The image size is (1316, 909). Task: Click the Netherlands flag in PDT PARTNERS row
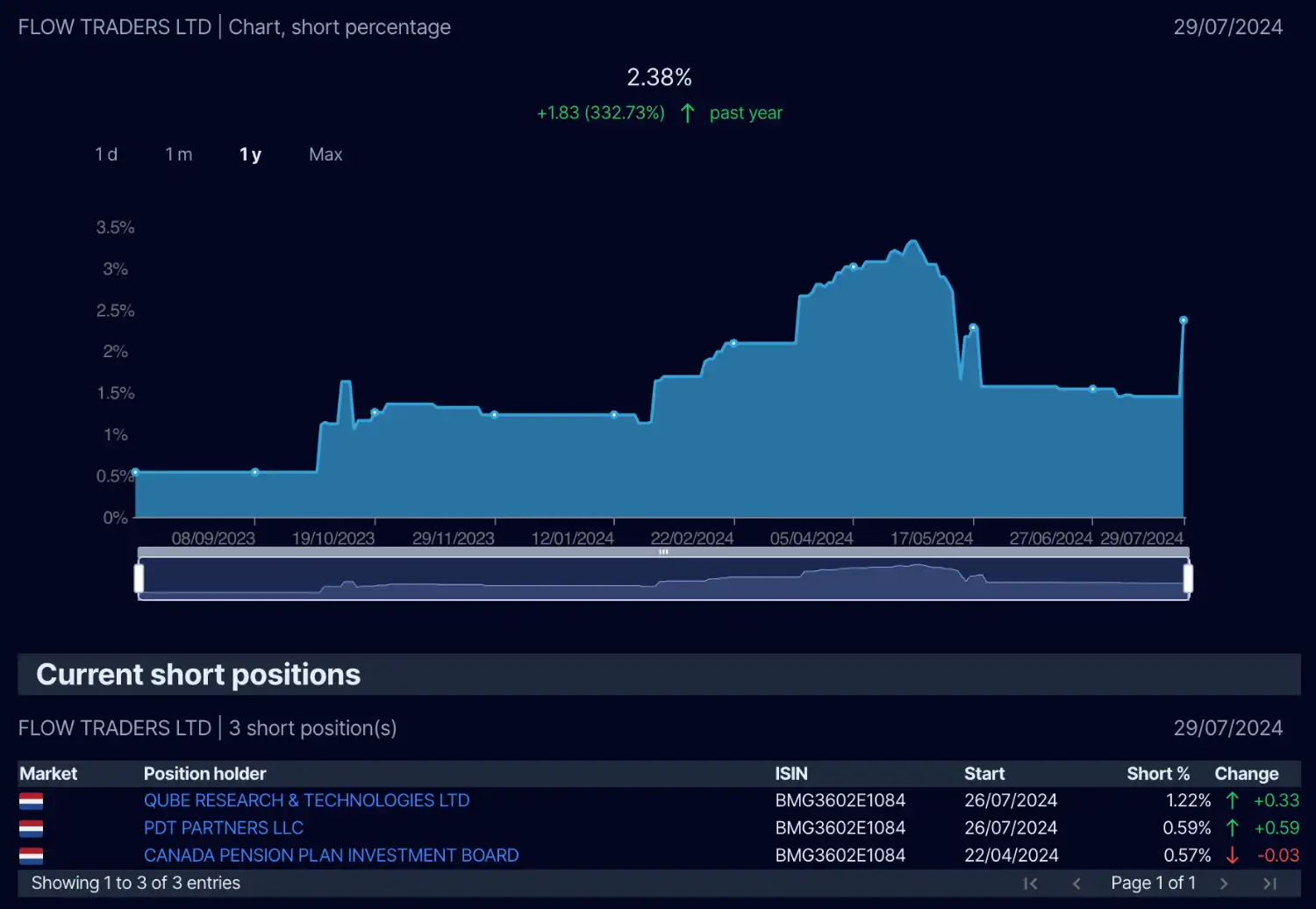tap(32, 828)
